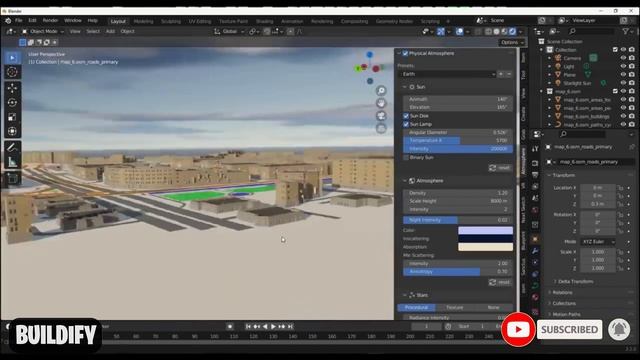Click the outliner filter funnel icon
The height and width of the screenshot is (360, 640).
(626, 31)
